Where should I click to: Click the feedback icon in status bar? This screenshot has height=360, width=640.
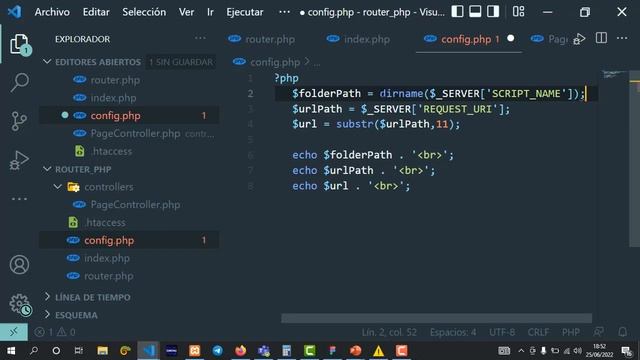pyautogui.click(x=599, y=332)
